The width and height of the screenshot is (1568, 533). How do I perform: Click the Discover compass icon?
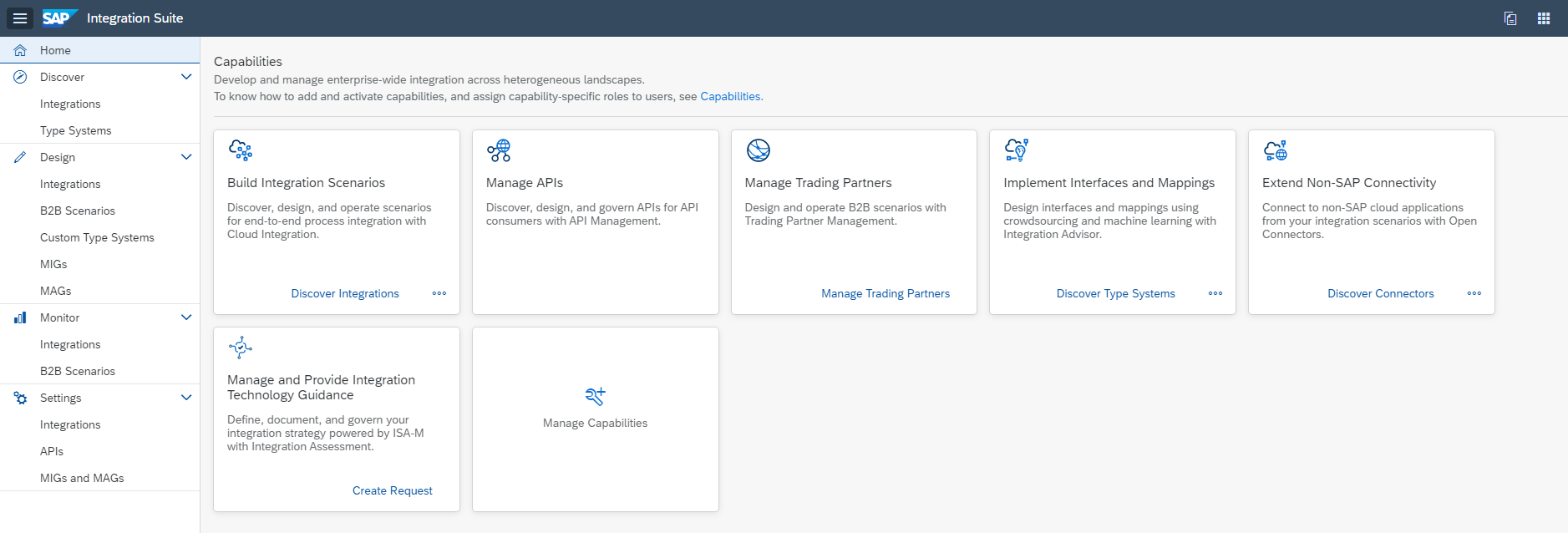pyautogui.click(x=20, y=77)
